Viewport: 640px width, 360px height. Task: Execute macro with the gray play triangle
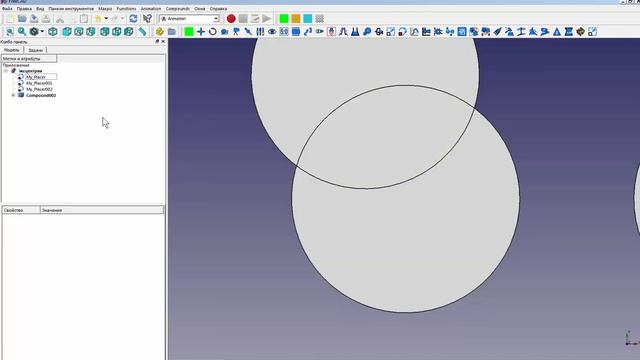pos(267,19)
